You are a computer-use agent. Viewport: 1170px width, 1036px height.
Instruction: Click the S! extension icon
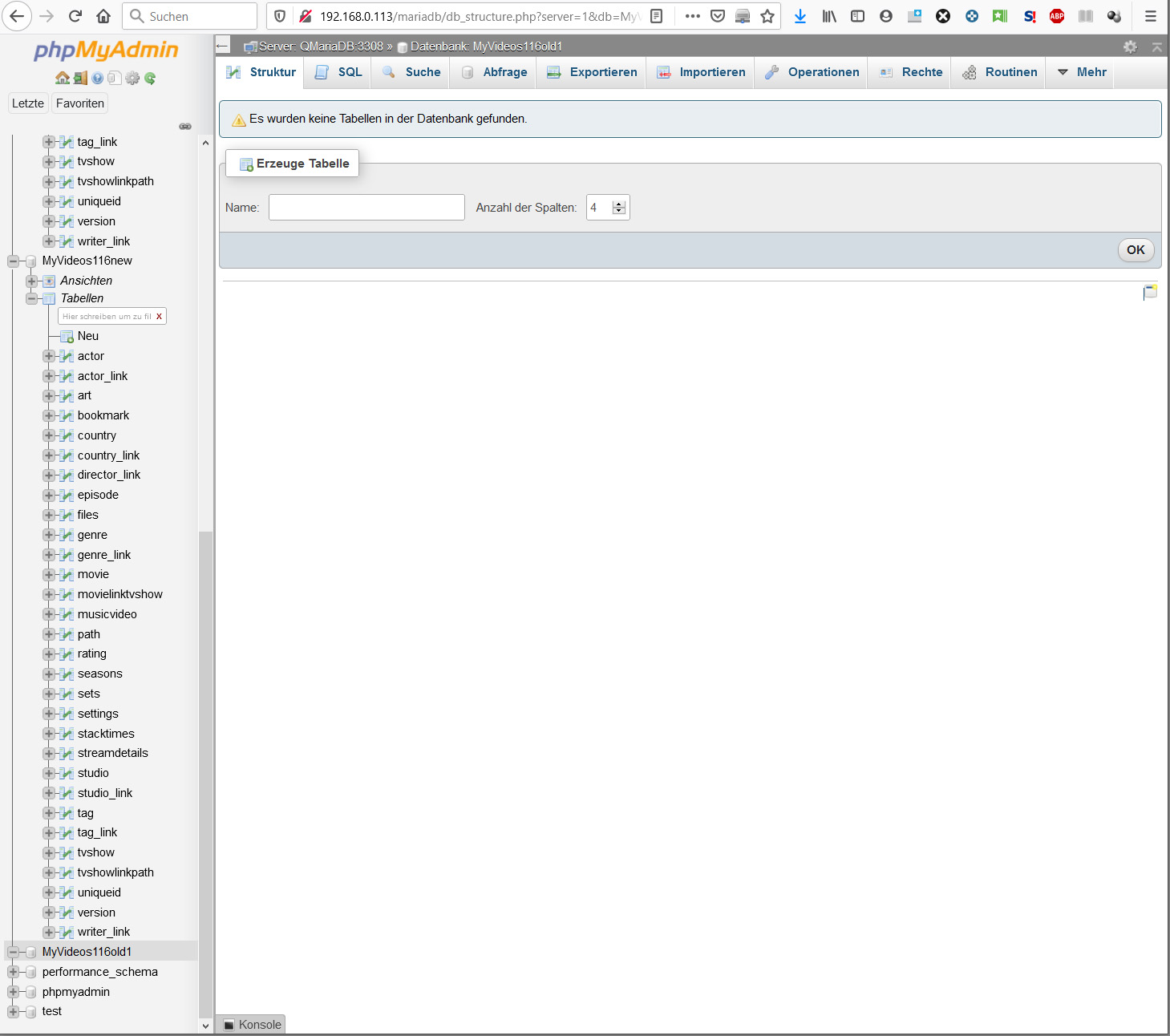click(1030, 16)
